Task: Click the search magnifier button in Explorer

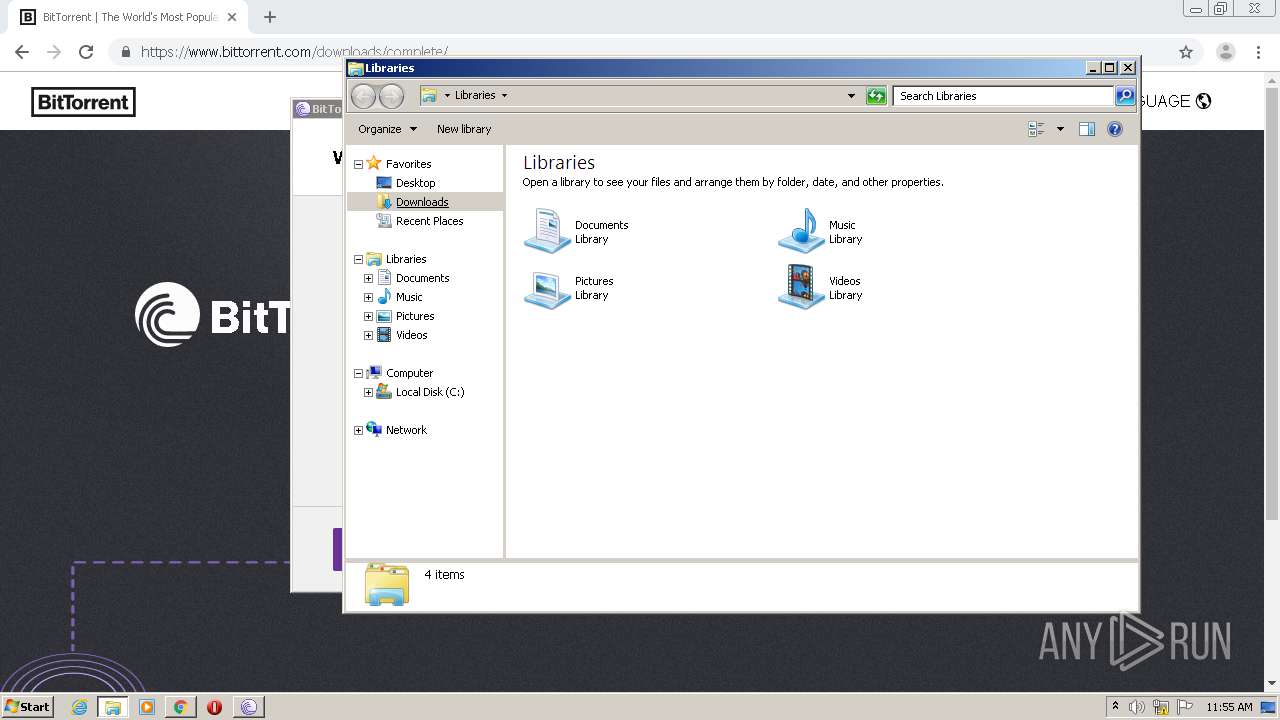Action: [1125, 96]
